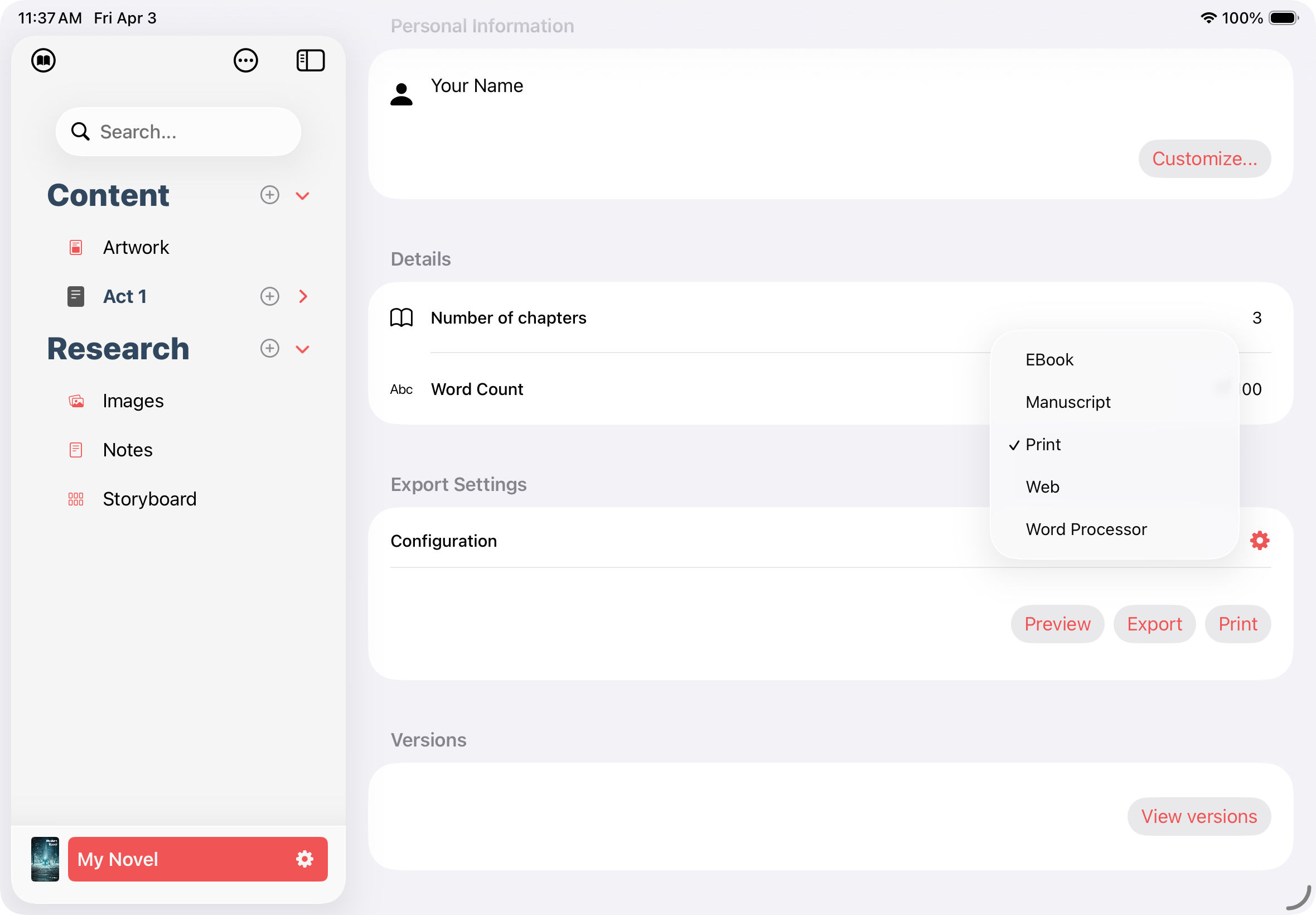
Task: Expand Act 1 using its right chevron
Action: tap(303, 296)
